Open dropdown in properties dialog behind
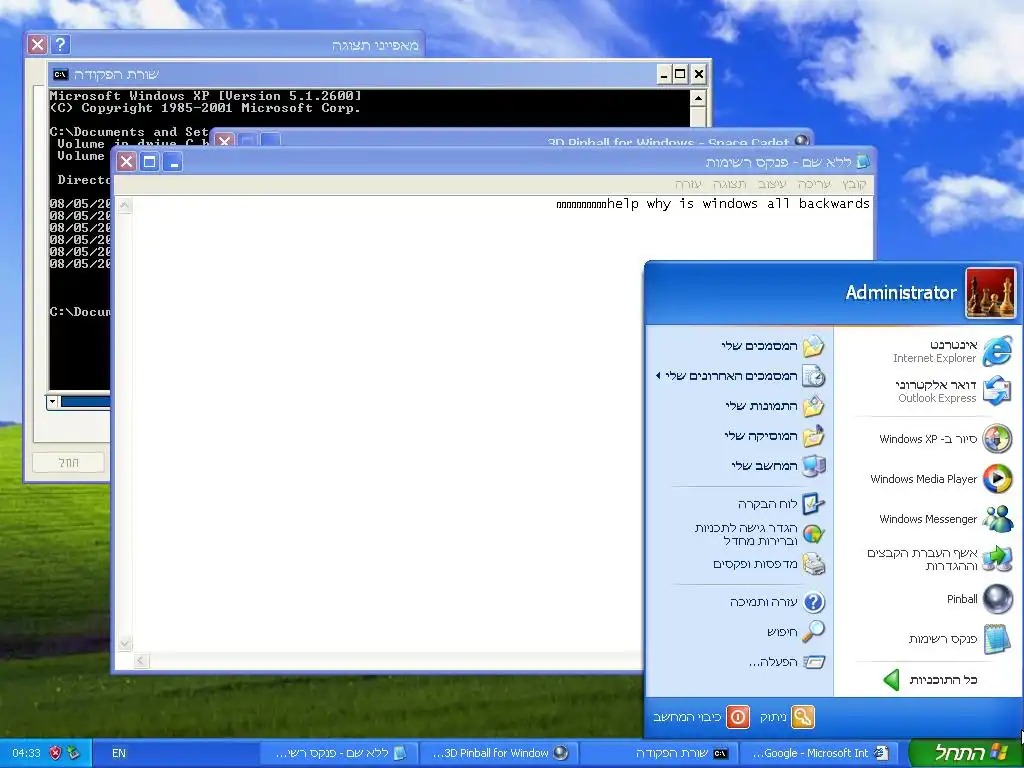The image size is (1024, 768). pos(52,402)
